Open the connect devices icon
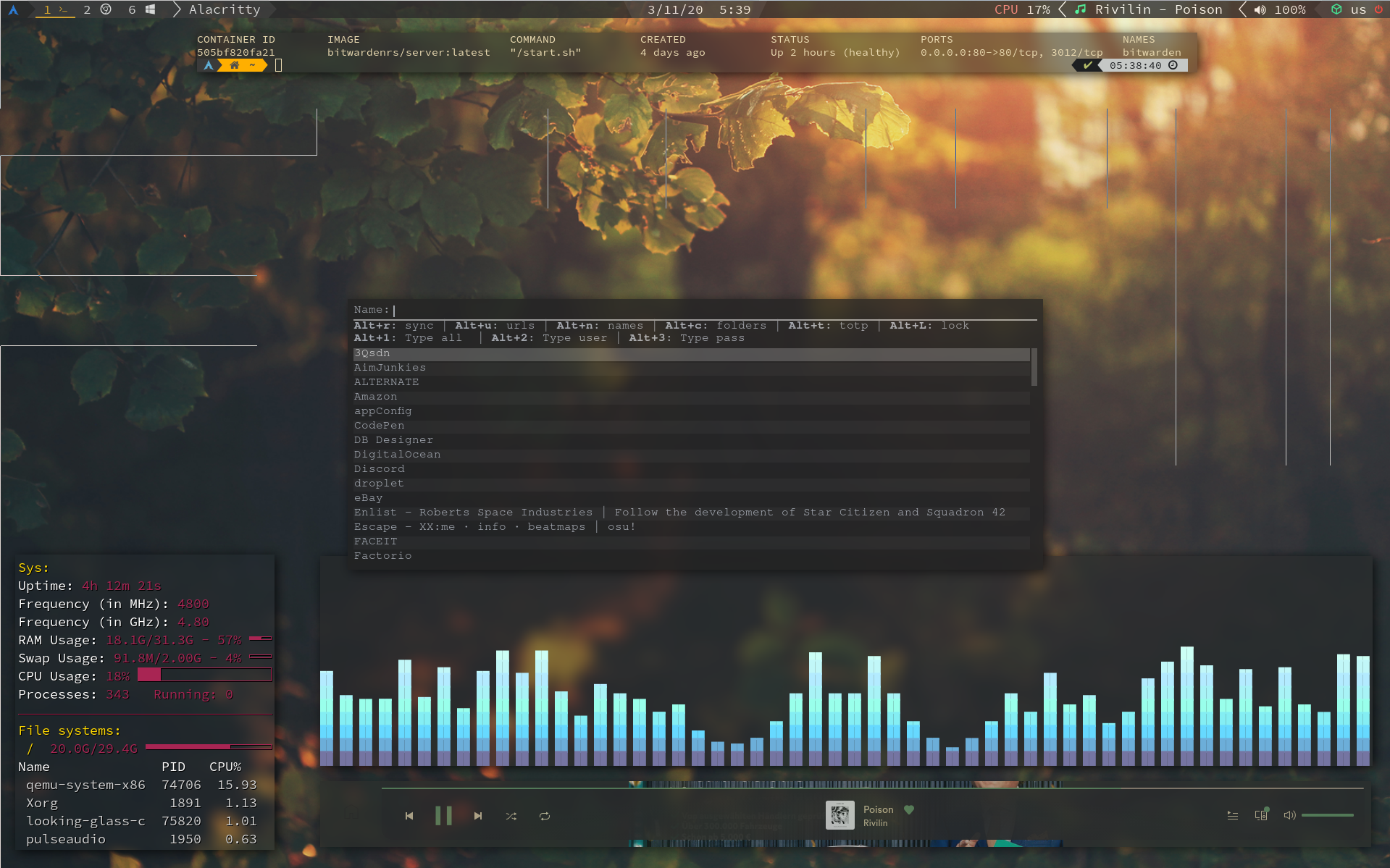Viewport: 1390px width, 868px height. 1261,814
